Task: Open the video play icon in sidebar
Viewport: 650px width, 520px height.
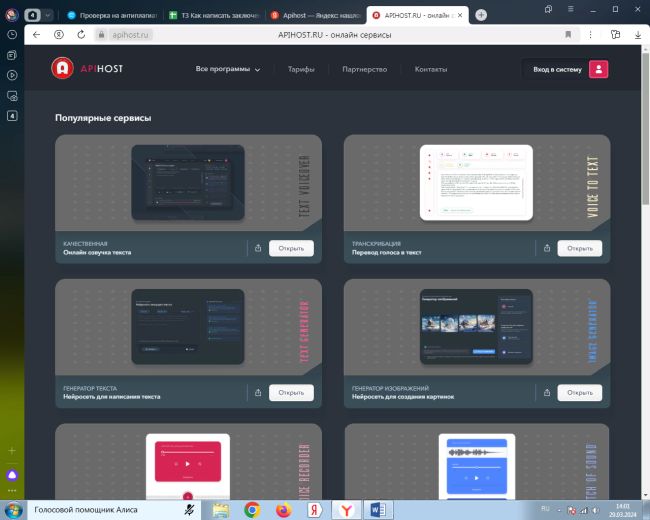Action: [12, 75]
